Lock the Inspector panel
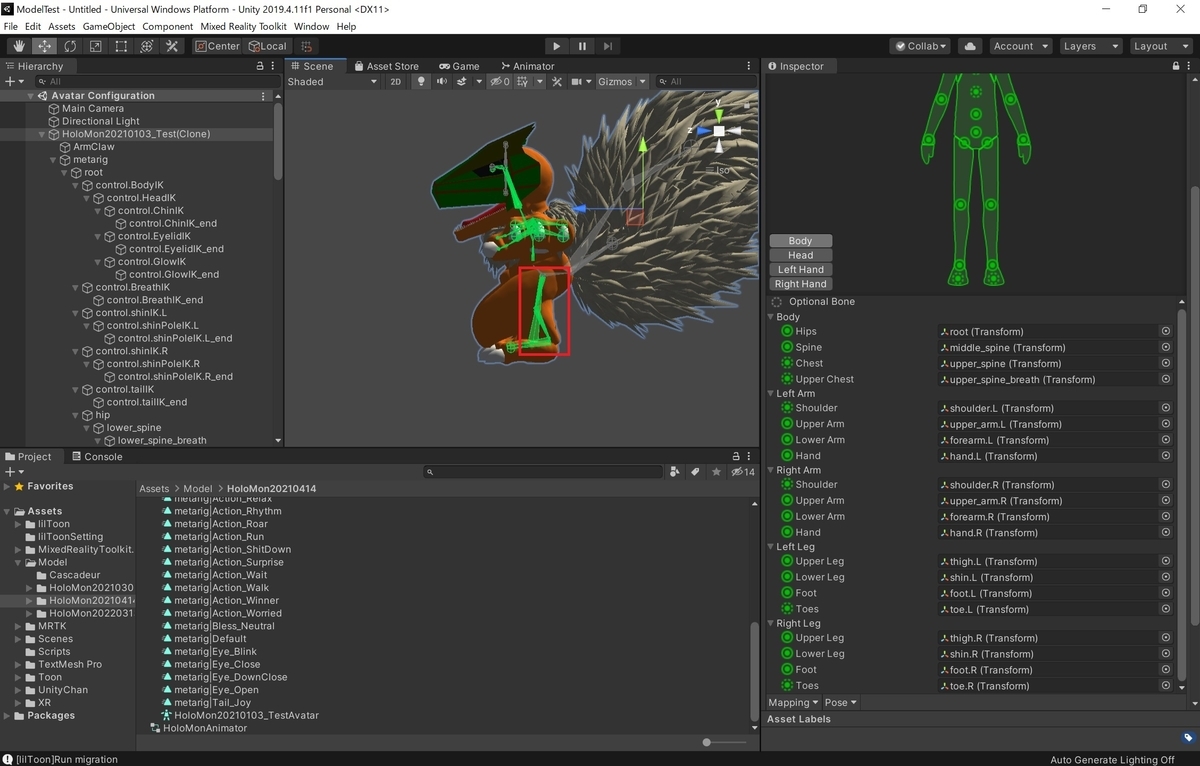This screenshot has width=1200, height=766. [1176, 66]
